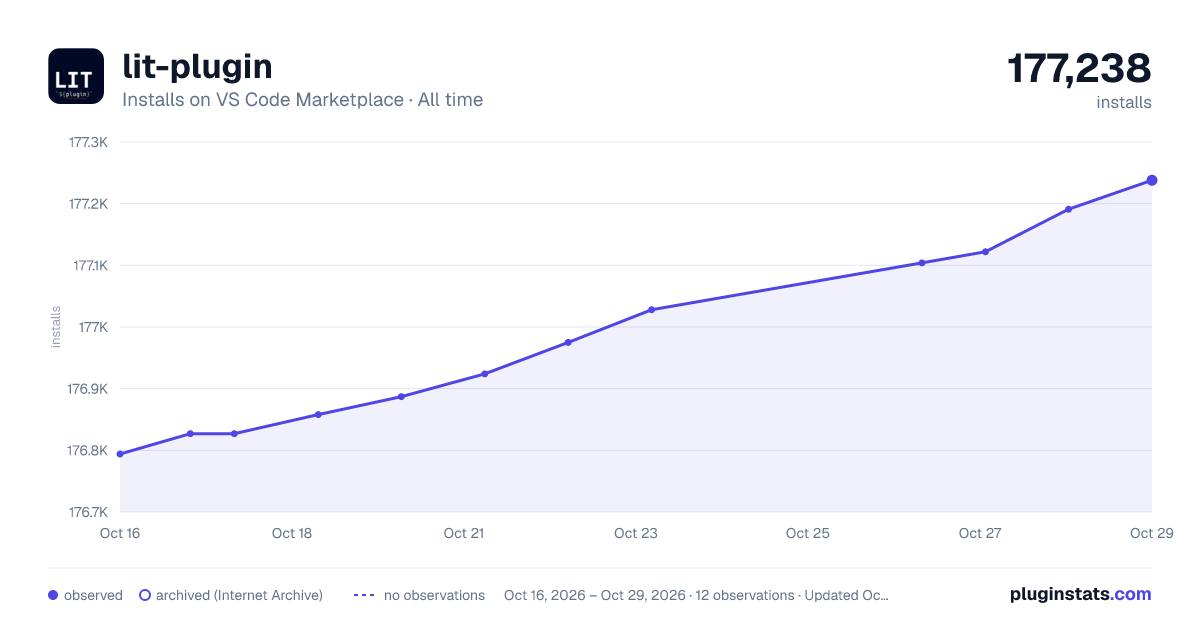Click the archived legend hollow circle icon
1200x630 pixels.
click(145, 595)
